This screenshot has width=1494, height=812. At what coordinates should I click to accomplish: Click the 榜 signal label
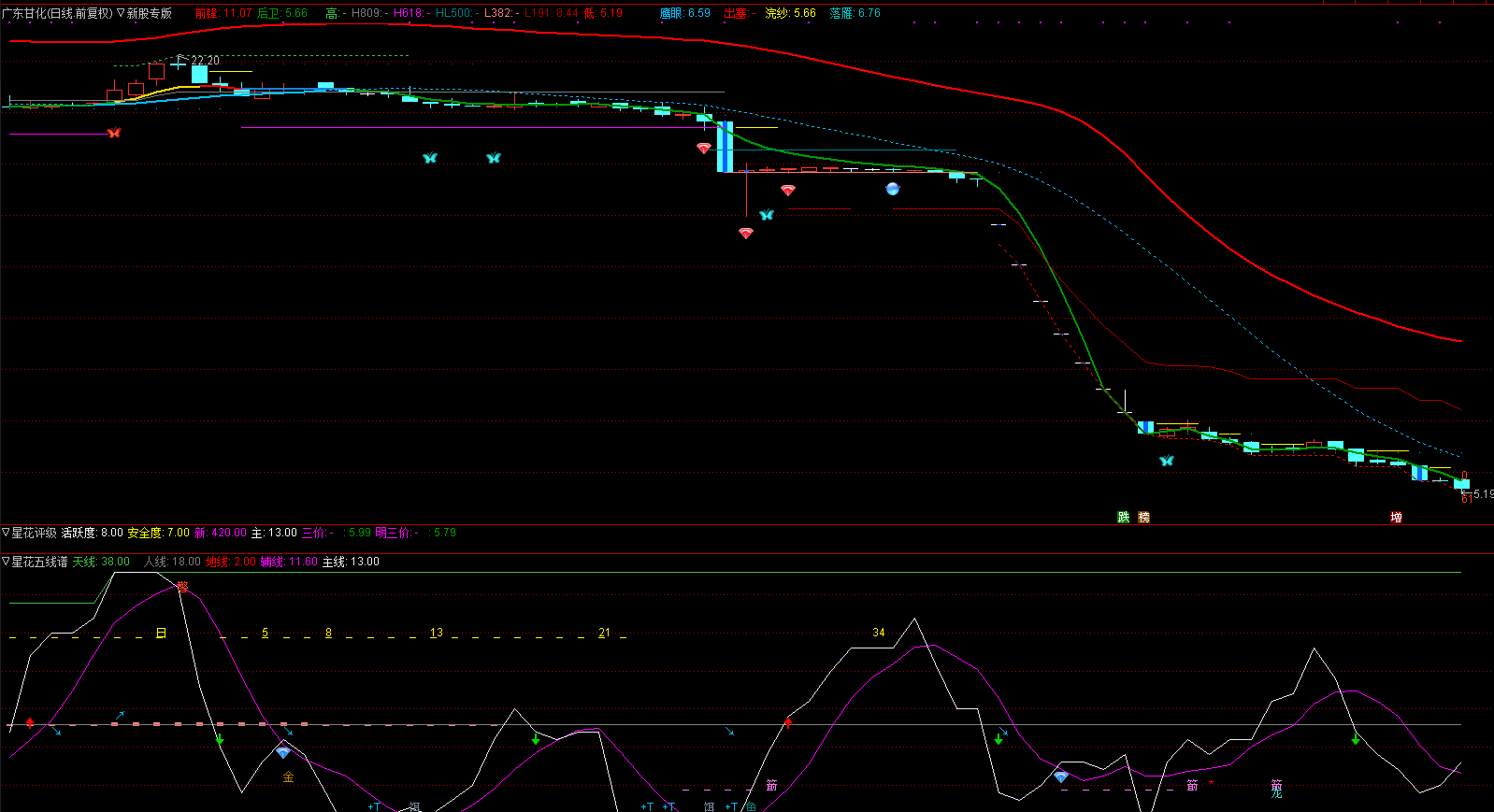(1144, 517)
